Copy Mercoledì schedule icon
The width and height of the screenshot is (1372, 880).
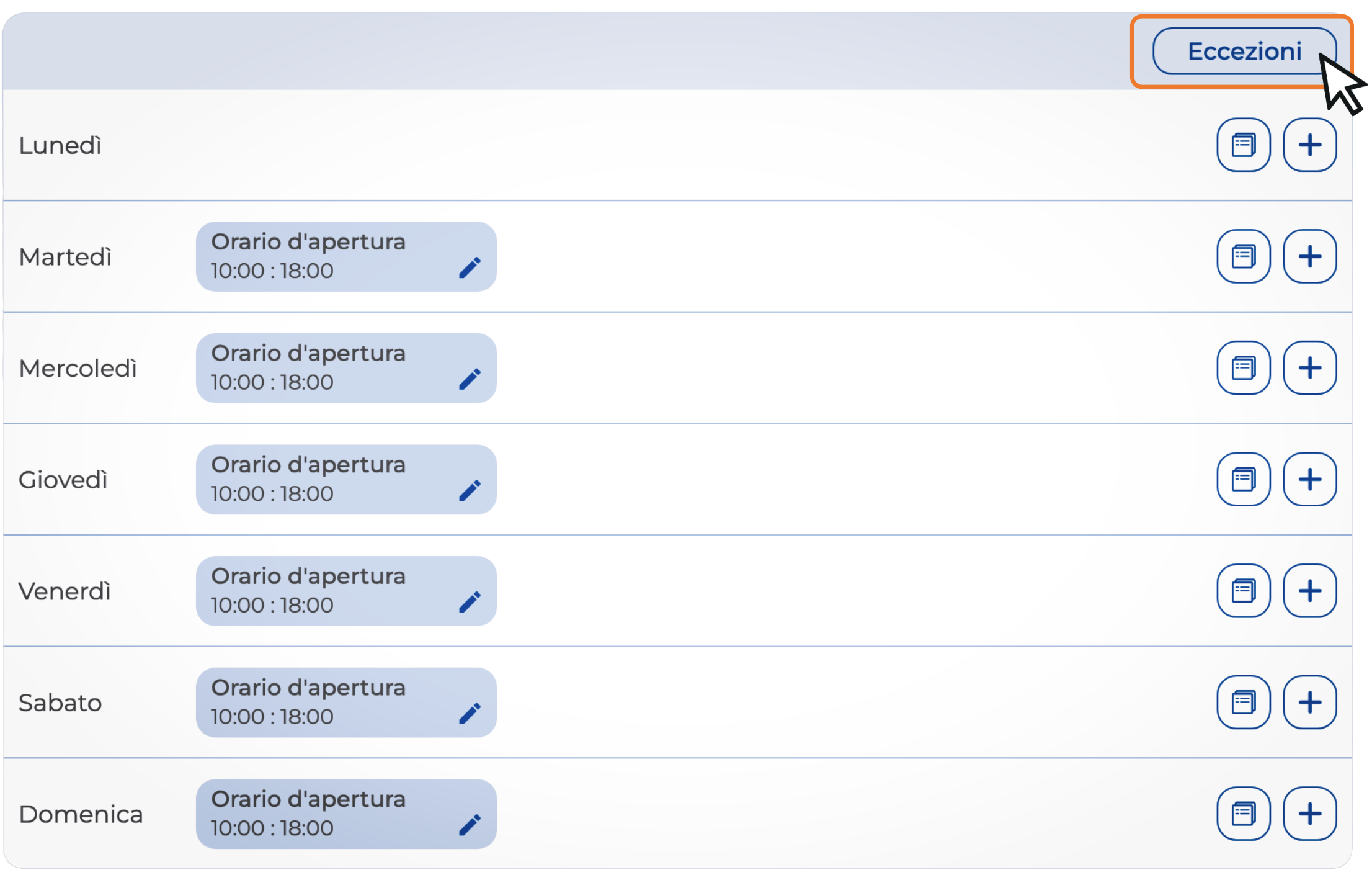point(1243,368)
